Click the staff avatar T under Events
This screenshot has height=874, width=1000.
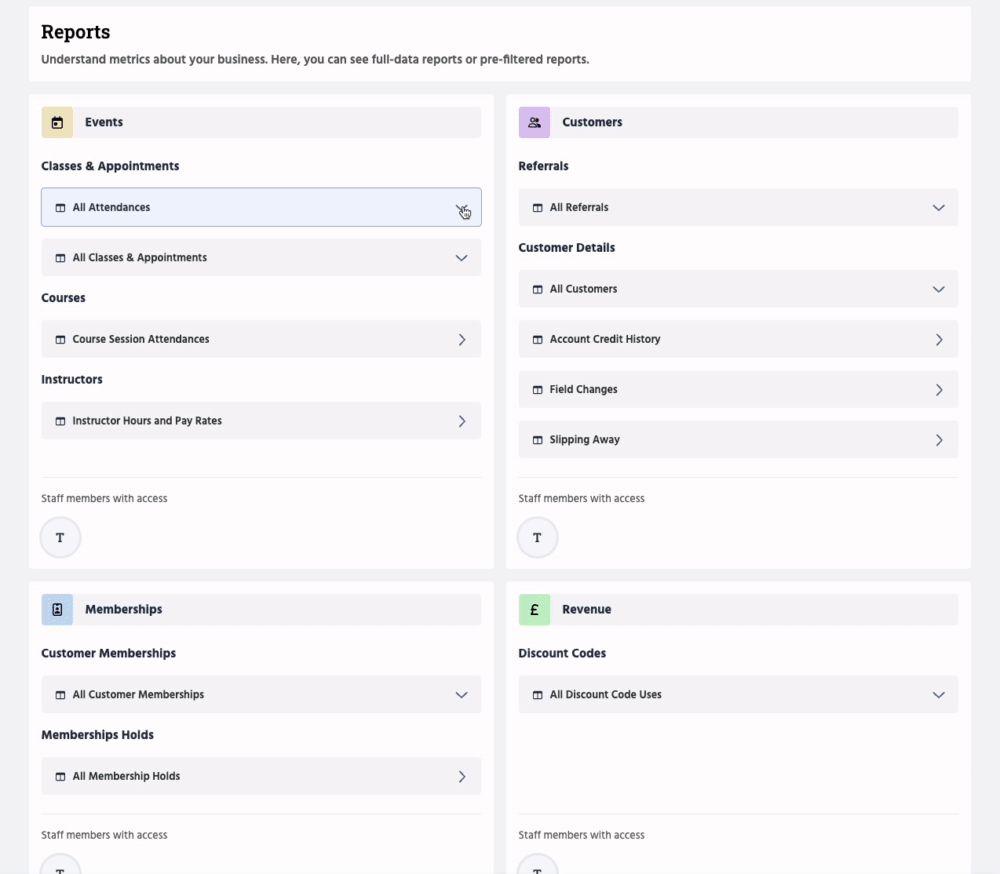click(60, 538)
